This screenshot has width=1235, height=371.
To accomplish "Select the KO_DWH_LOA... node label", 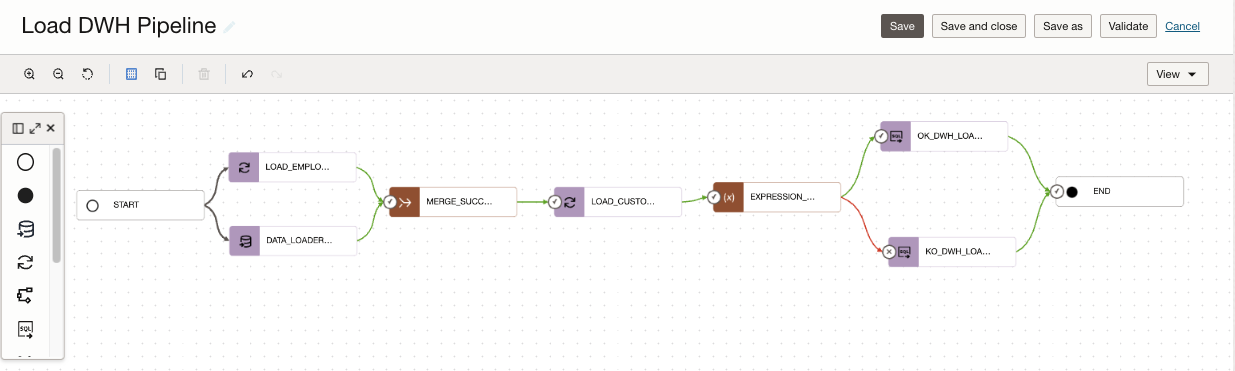I will pos(958,252).
